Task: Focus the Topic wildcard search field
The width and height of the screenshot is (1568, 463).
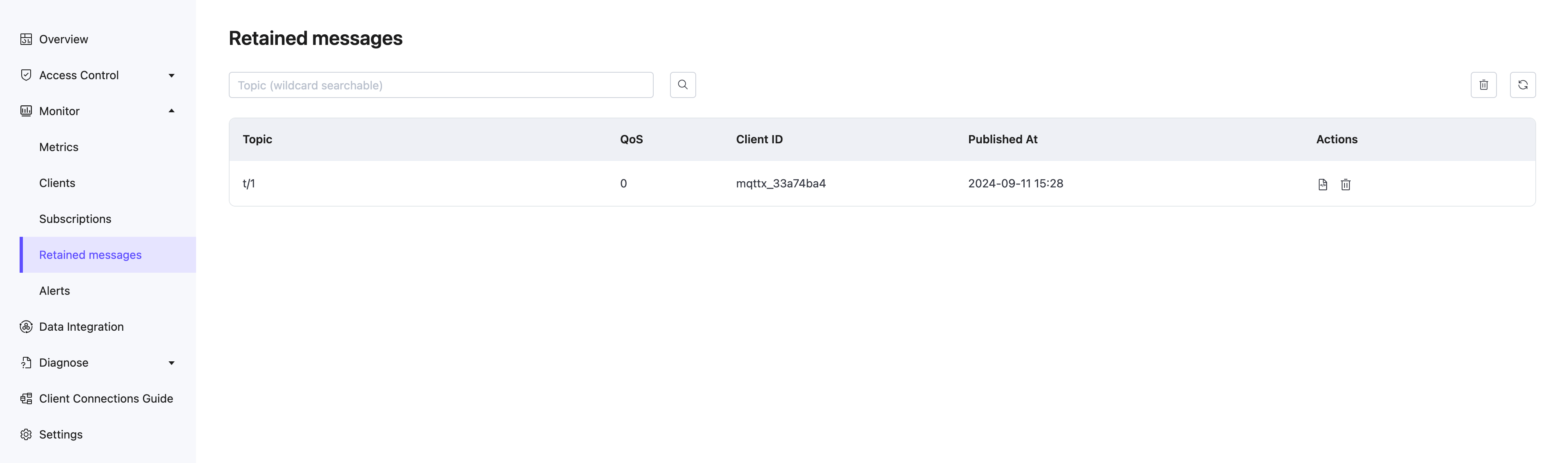Action: click(440, 85)
